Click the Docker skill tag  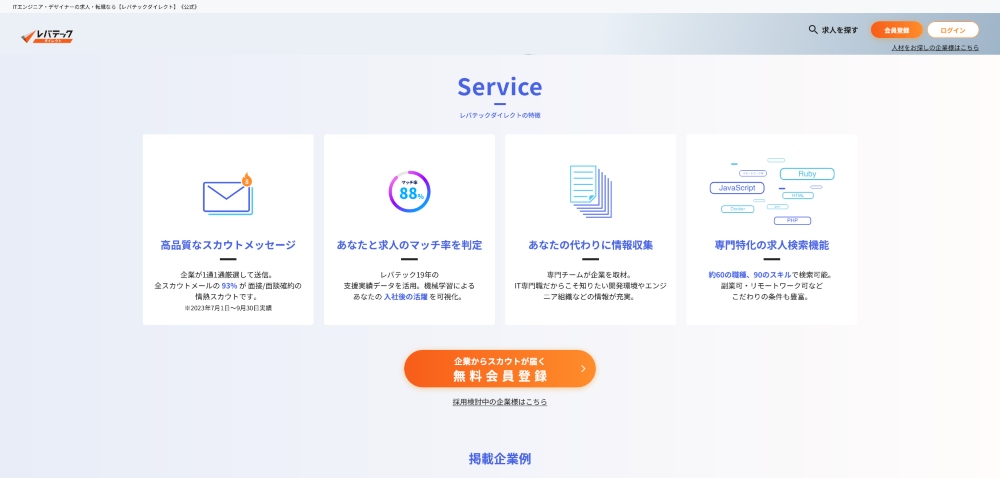737,209
